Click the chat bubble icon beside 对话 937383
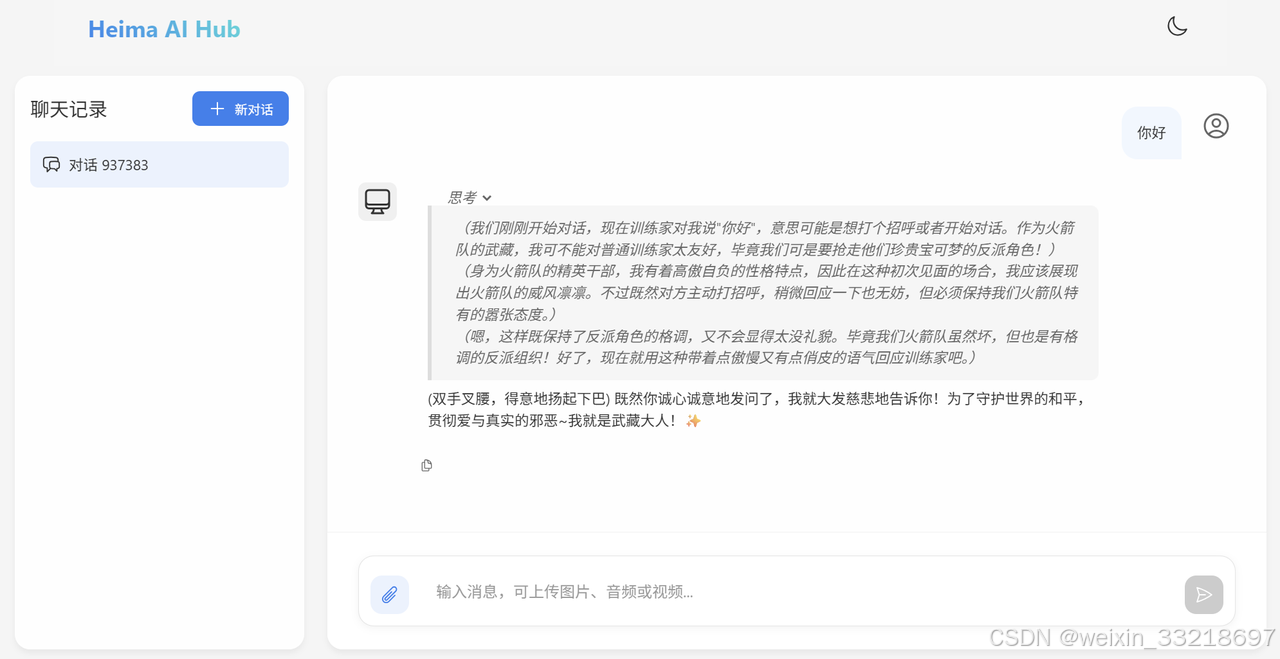The height and width of the screenshot is (659, 1280). [51, 165]
